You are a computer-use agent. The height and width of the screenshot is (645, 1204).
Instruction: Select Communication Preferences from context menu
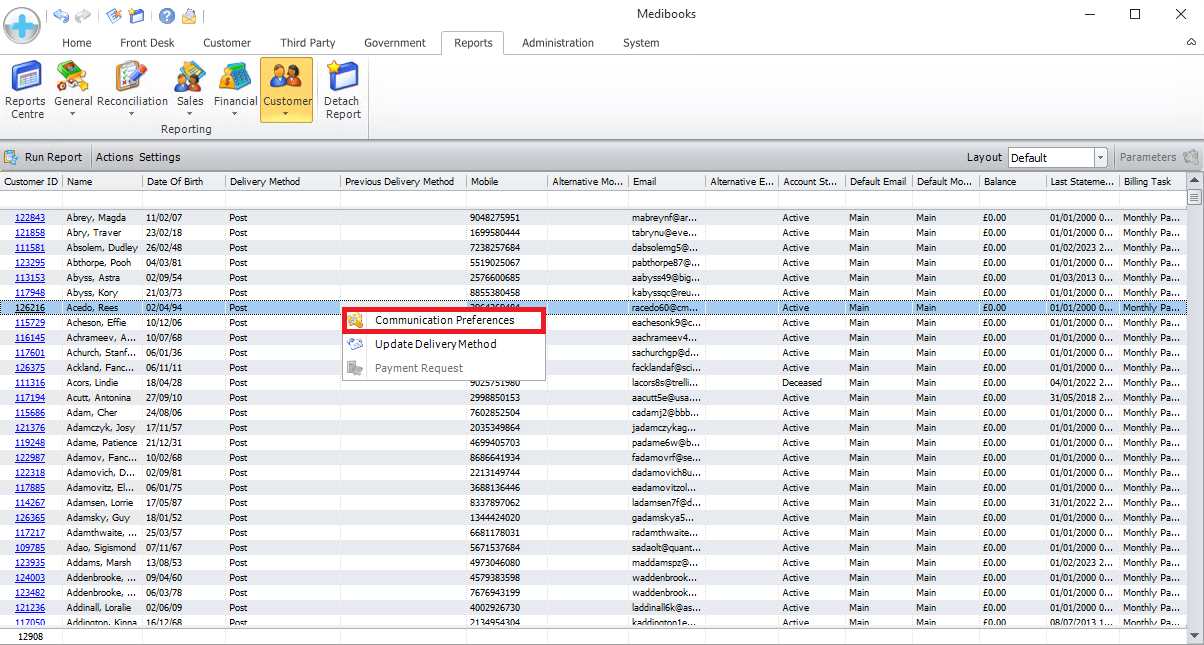click(444, 320)
